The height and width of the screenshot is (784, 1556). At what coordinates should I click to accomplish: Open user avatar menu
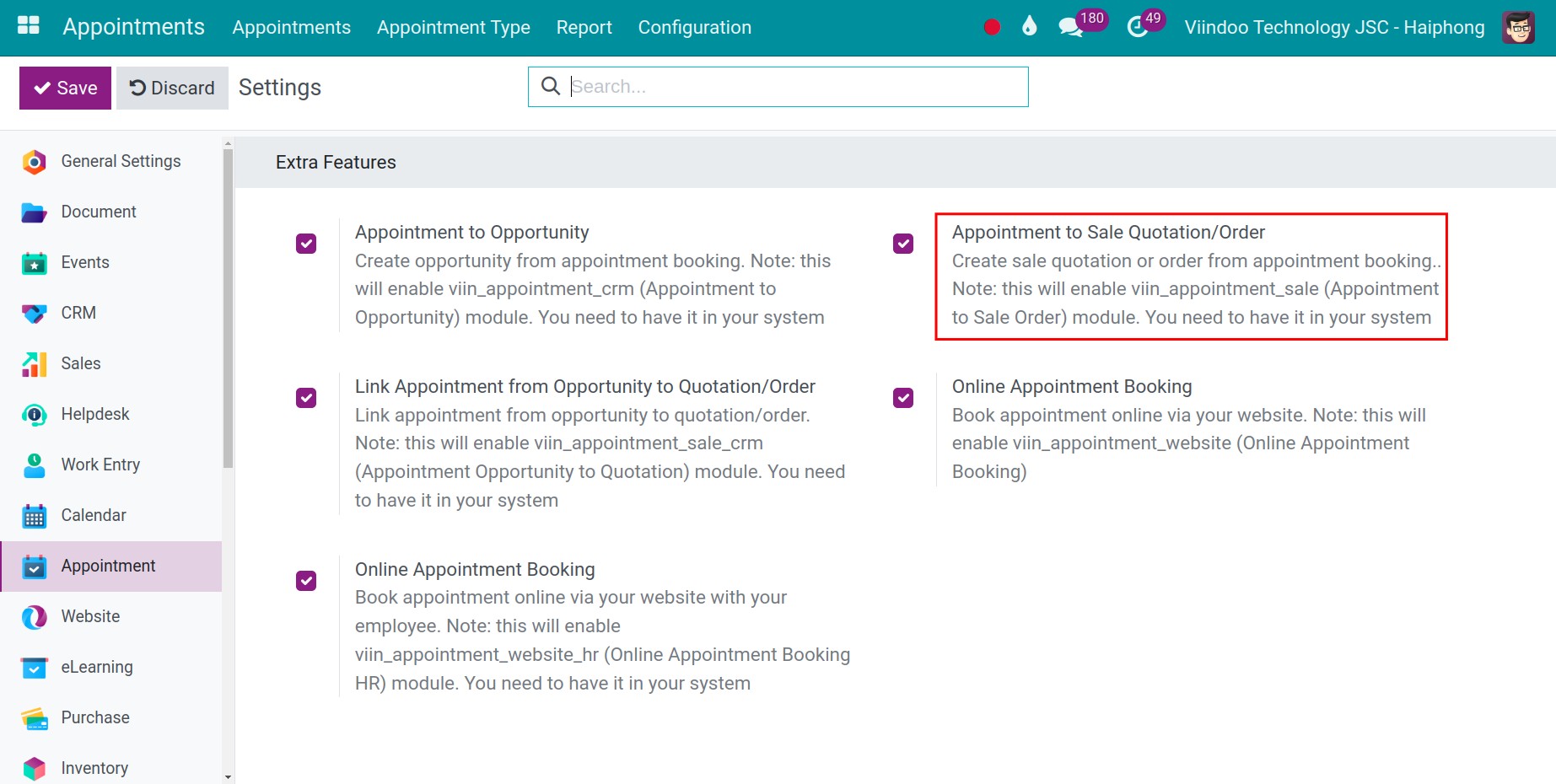(x=1519, y=27)
